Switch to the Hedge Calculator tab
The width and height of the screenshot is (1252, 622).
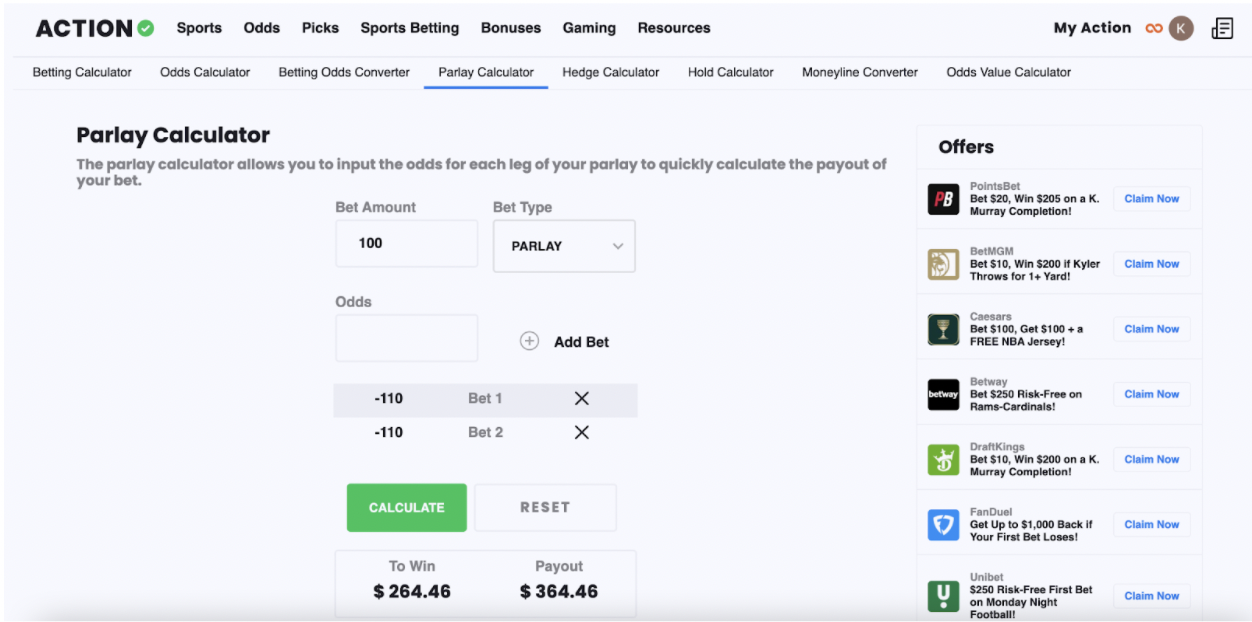click(611, 72)
